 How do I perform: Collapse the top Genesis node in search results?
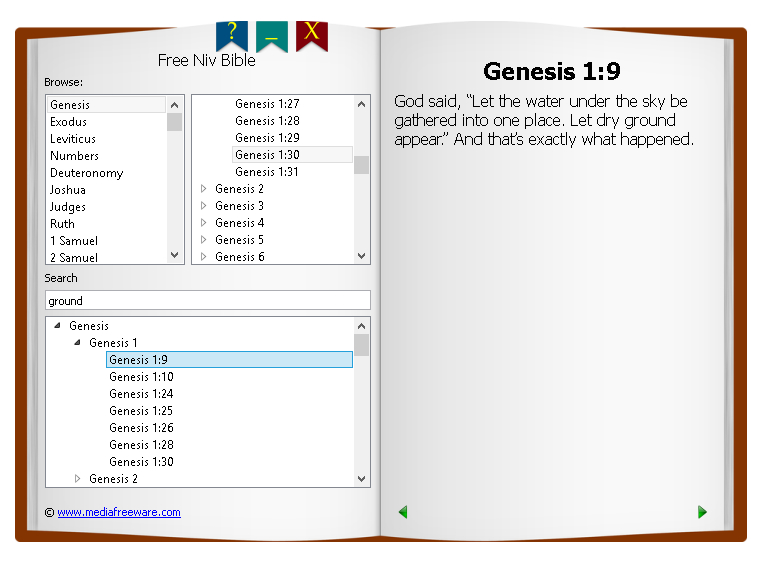point(57,326)
